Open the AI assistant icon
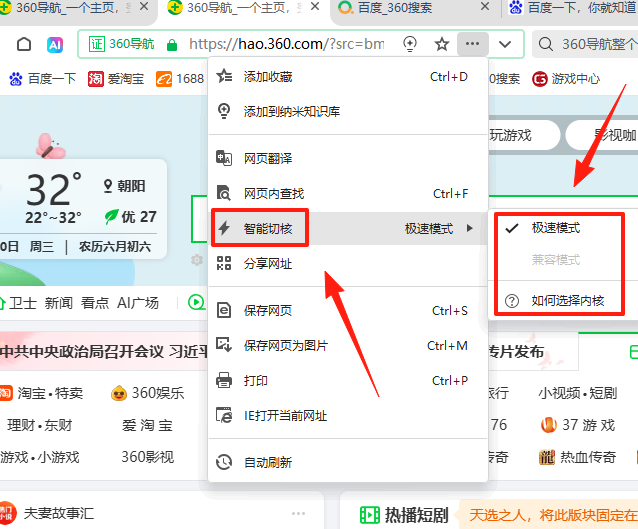Screen dimensions: 638x529 [55, 44]
